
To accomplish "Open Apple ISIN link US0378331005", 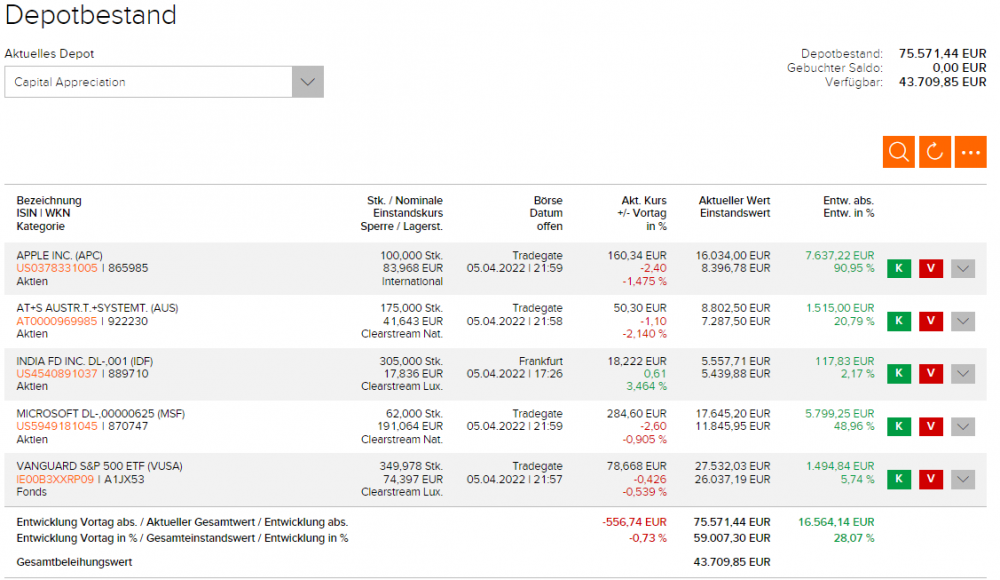I will click(x=57, y=268).
